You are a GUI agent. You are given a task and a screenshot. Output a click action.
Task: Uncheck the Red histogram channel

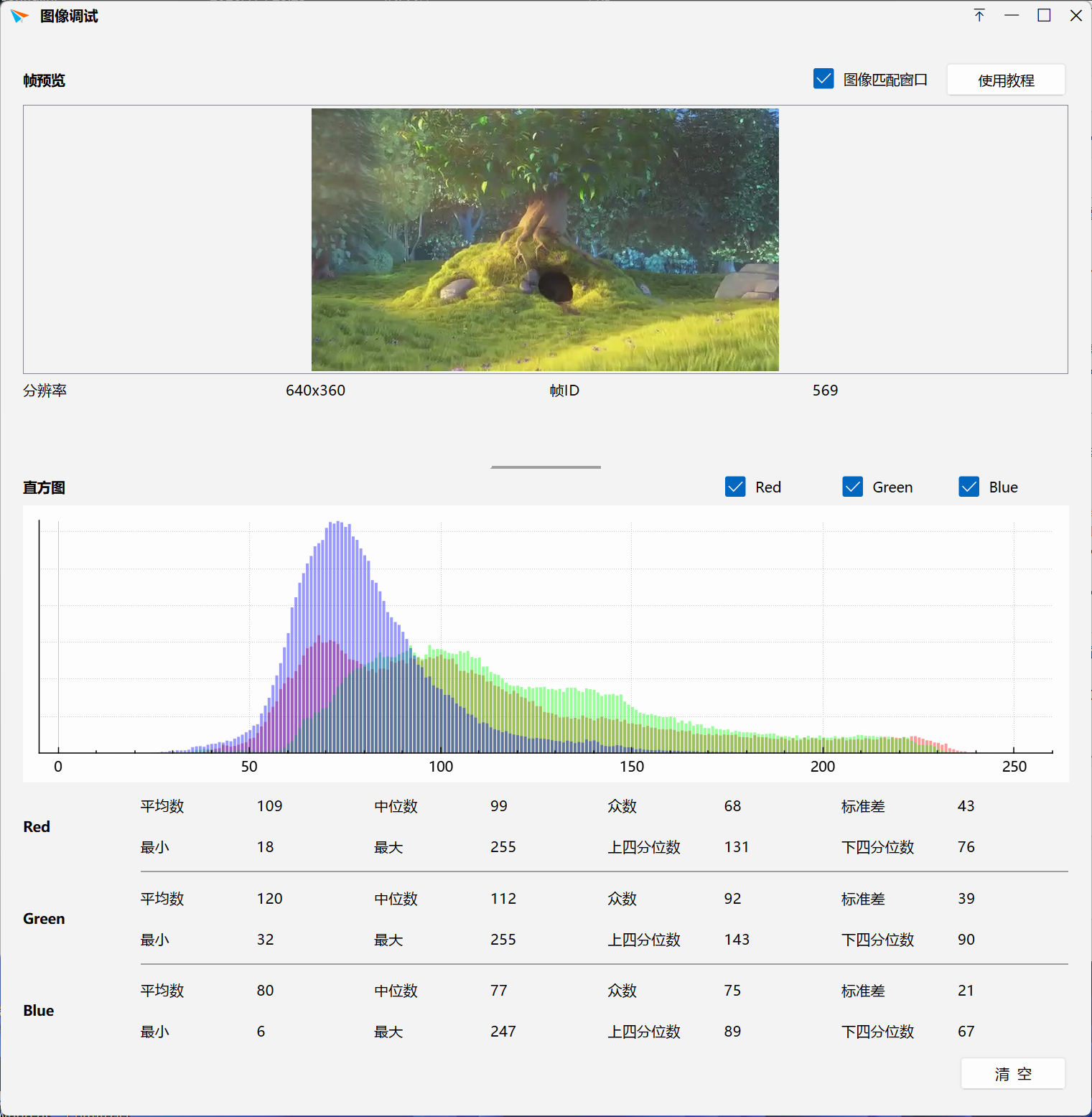tap(735, 487)
